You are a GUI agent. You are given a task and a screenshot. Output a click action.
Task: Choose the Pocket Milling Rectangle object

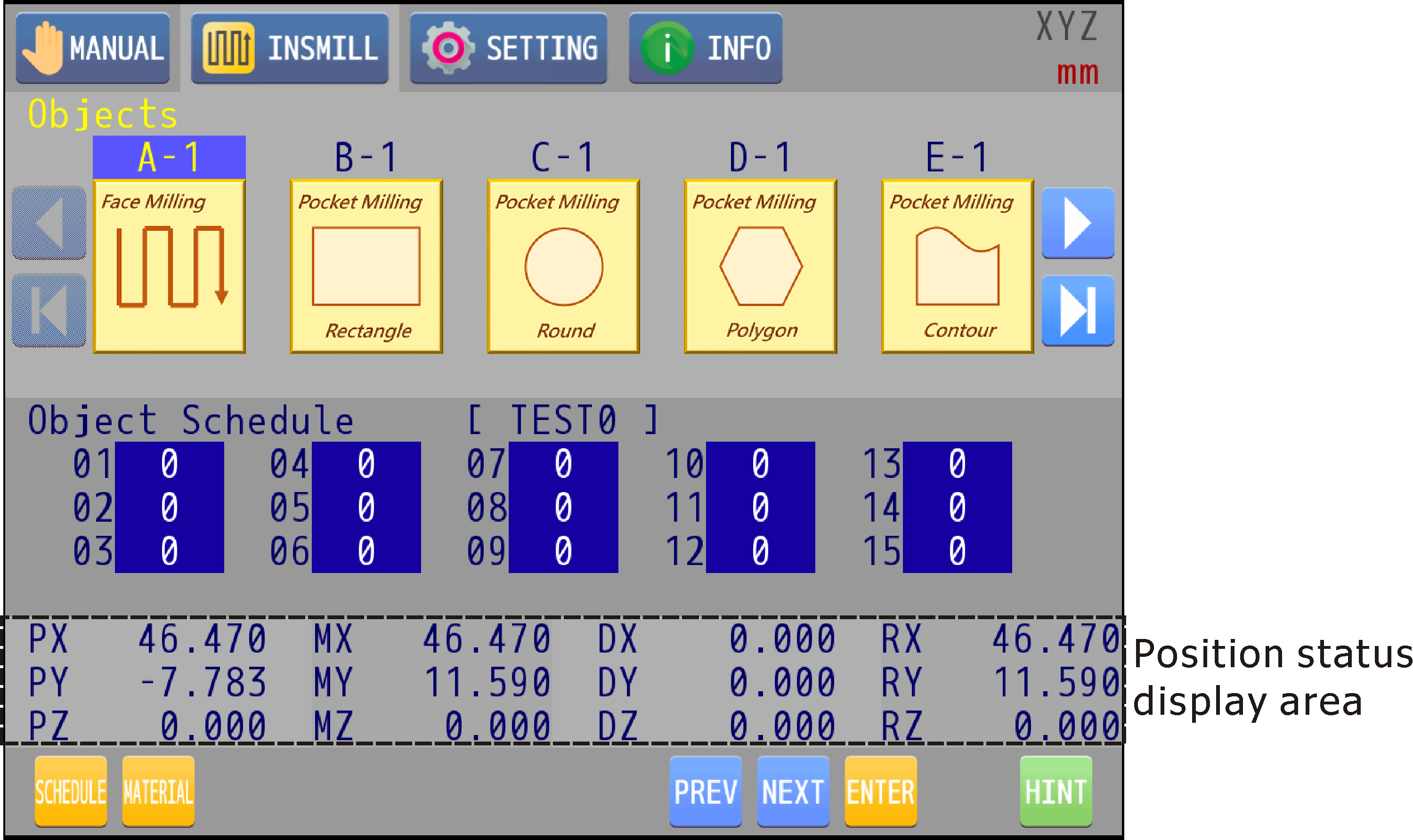(x=365, y=266)
